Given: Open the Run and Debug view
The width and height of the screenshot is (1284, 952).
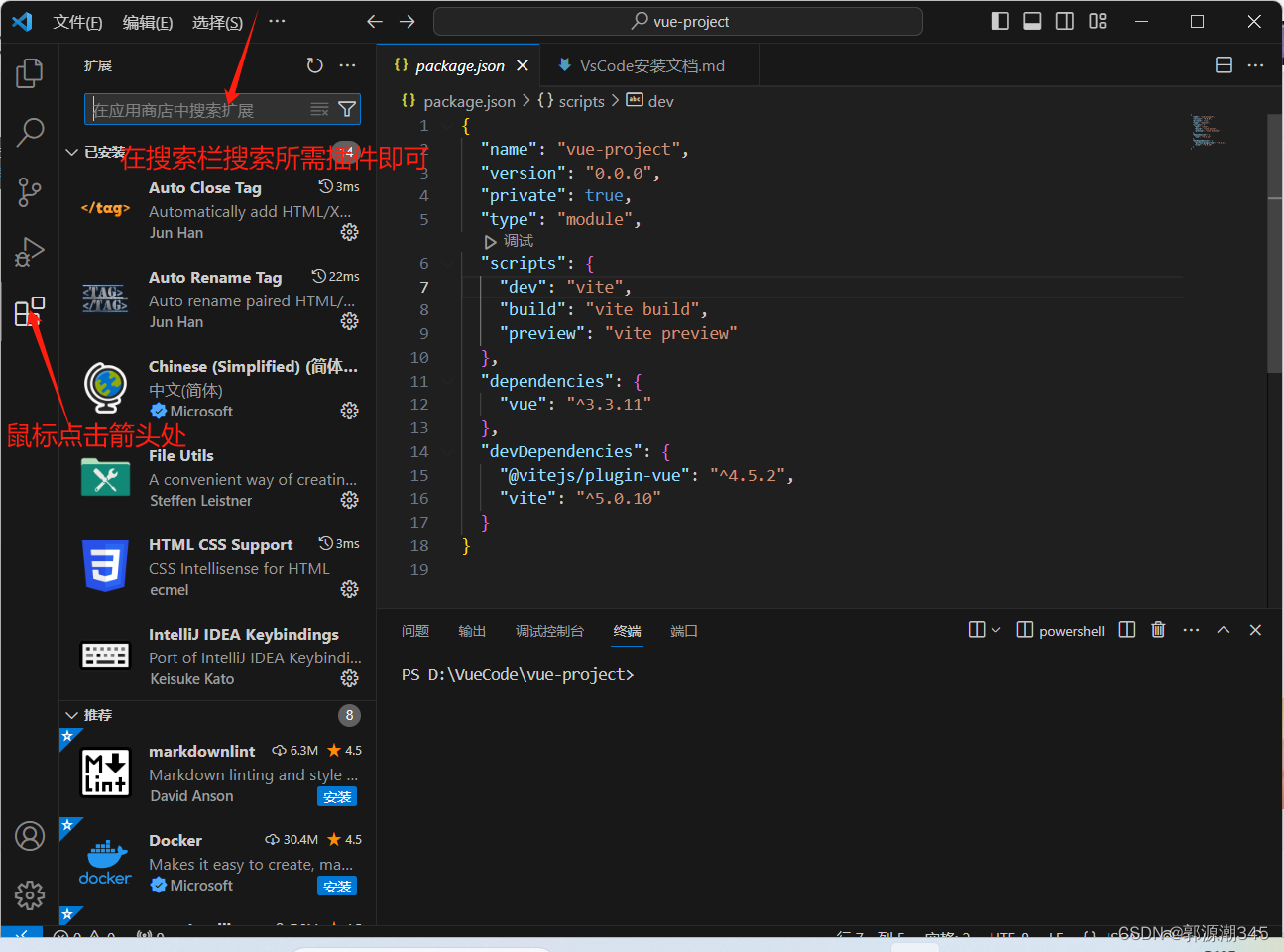Looking at the screenshot, I should coord(29,252).
